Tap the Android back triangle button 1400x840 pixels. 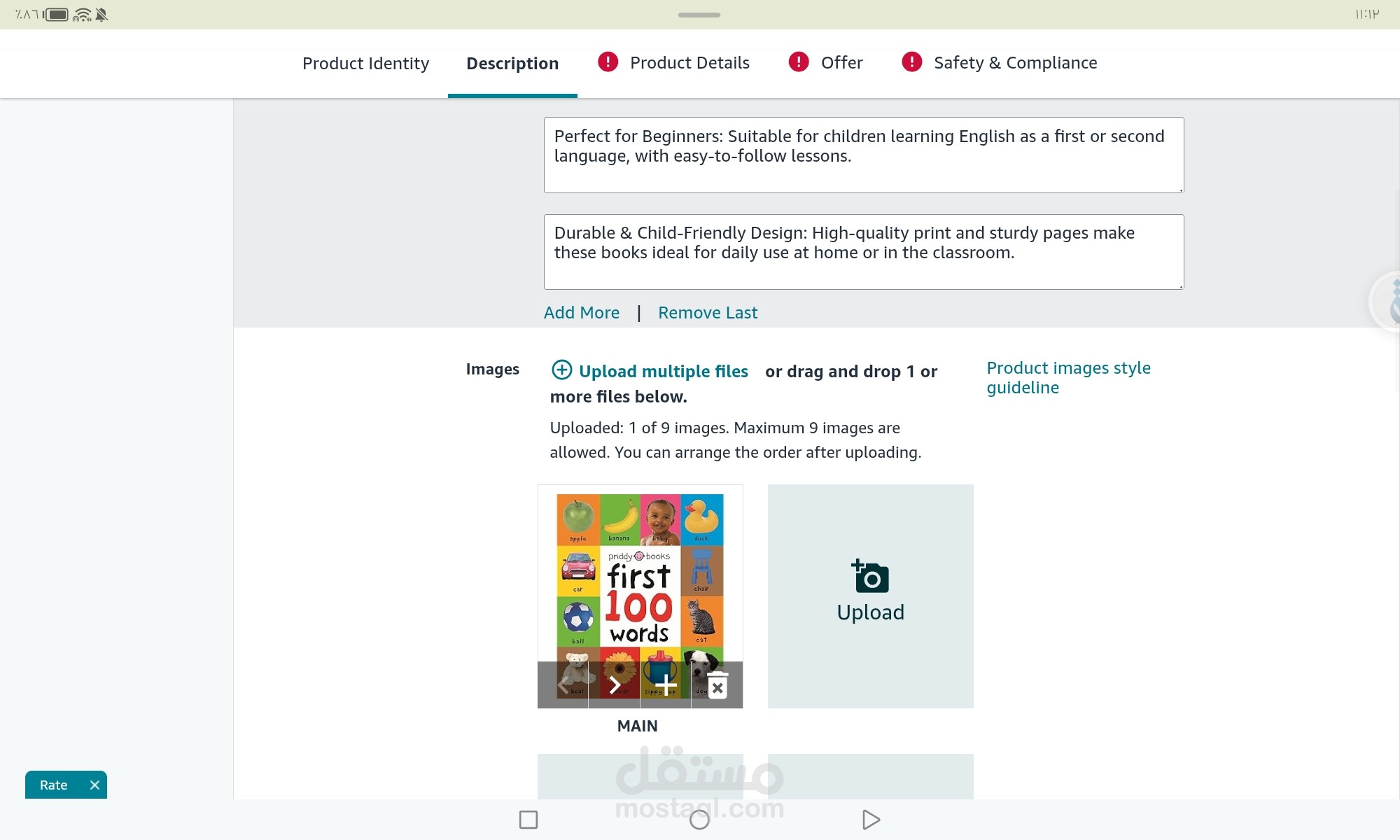[x=870, y=819]
